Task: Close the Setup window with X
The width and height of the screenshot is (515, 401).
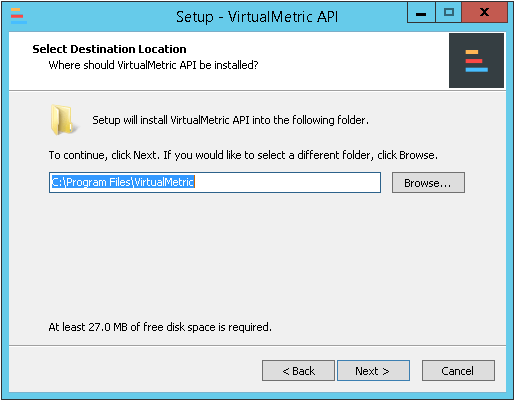Action: tap(484, 13)
